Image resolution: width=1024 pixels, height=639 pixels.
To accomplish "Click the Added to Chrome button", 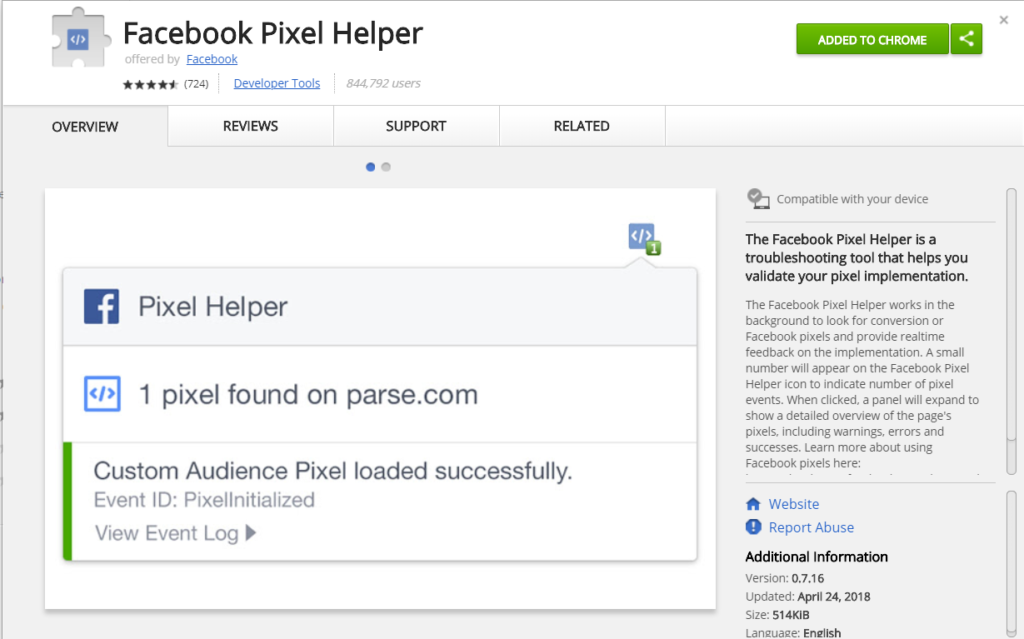I will coord(872,39).
